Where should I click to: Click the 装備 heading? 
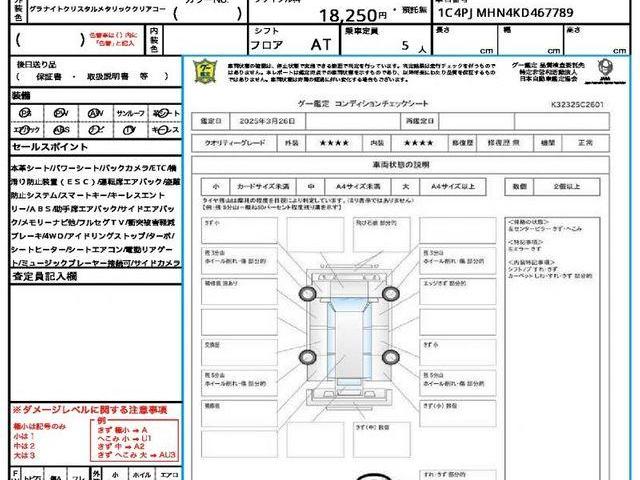[x=21, y=96]
